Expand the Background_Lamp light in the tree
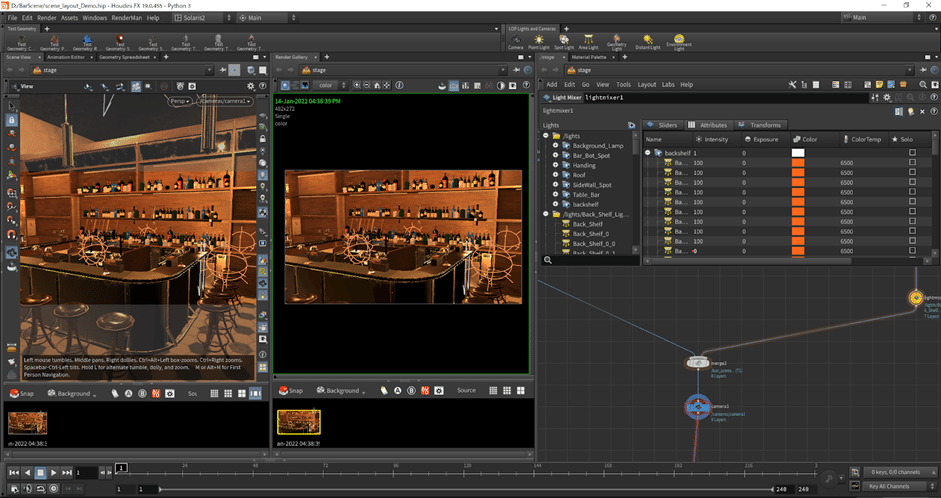The height and width of the screenshot is (498, 941). coord(555,146)
